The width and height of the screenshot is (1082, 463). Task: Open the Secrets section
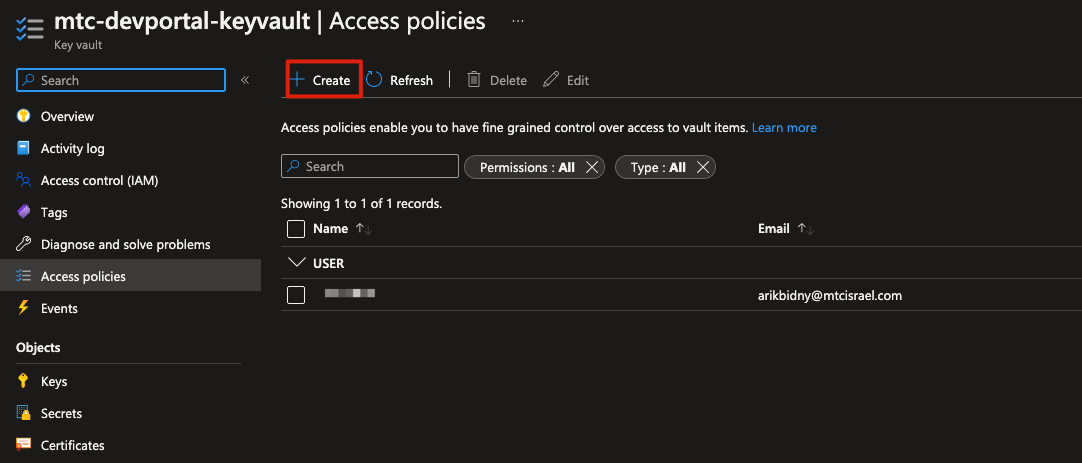click(x=61, y=413)
